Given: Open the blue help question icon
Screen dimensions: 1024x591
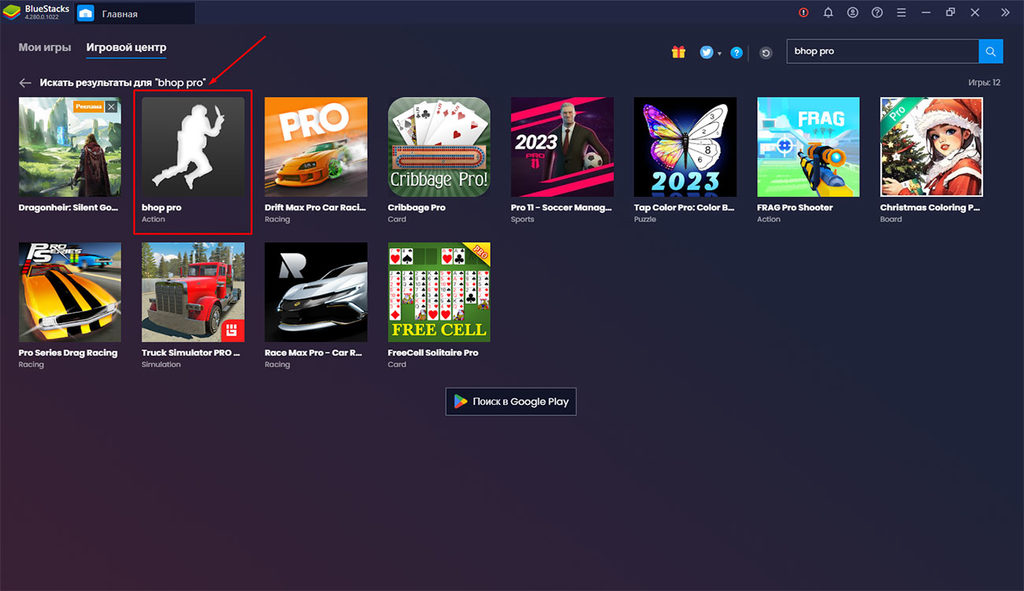Looking at the screenshot, I should tap(737, 53).
